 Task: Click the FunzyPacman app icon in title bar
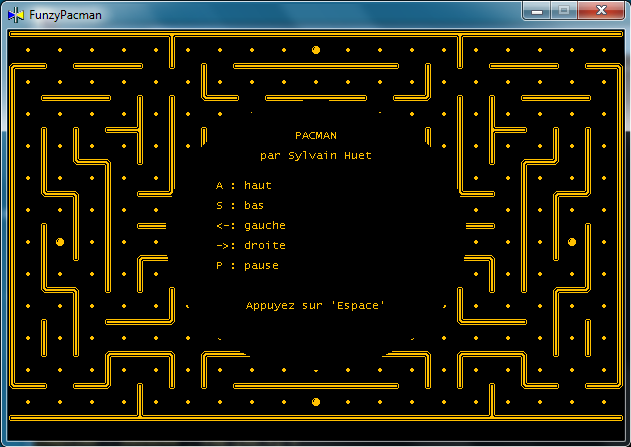(16, 15)
